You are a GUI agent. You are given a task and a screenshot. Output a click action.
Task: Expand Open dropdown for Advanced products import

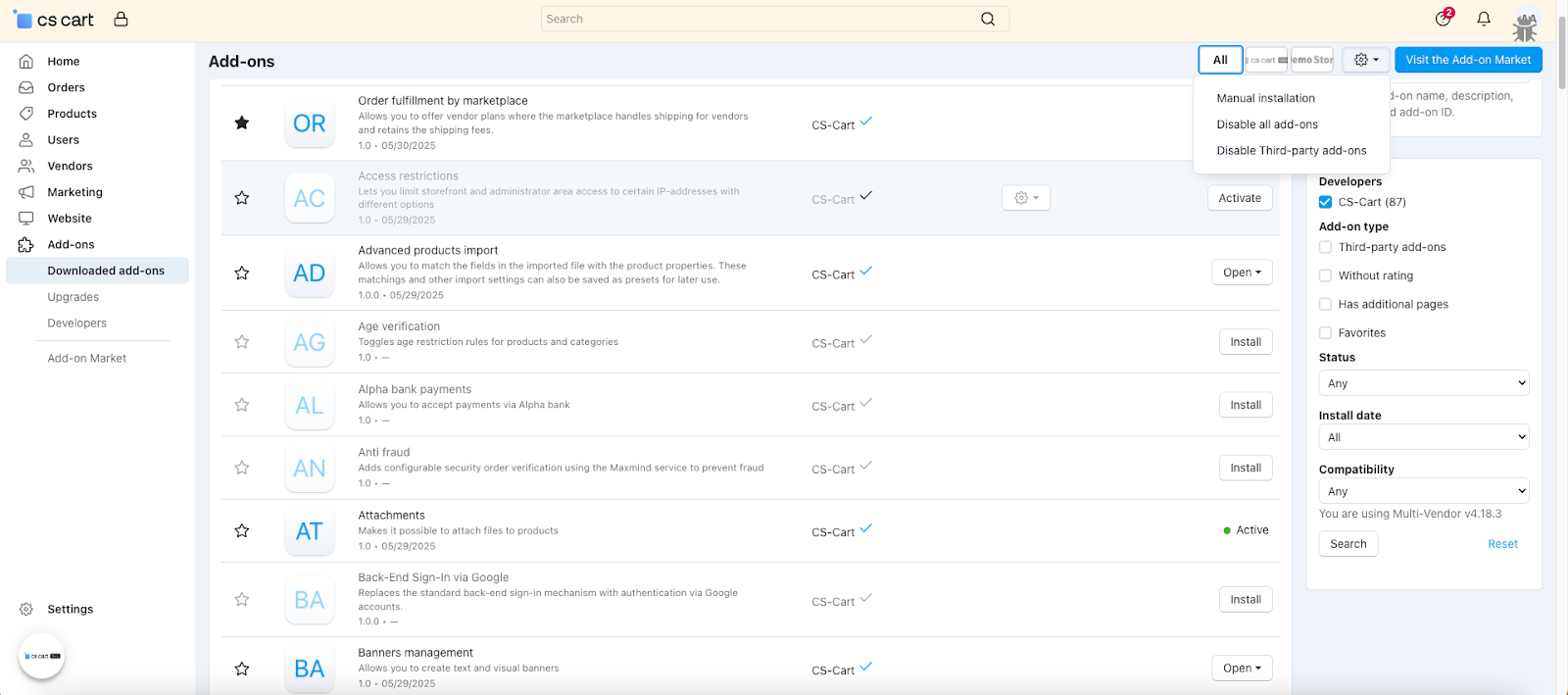[x=1242, y=273]
